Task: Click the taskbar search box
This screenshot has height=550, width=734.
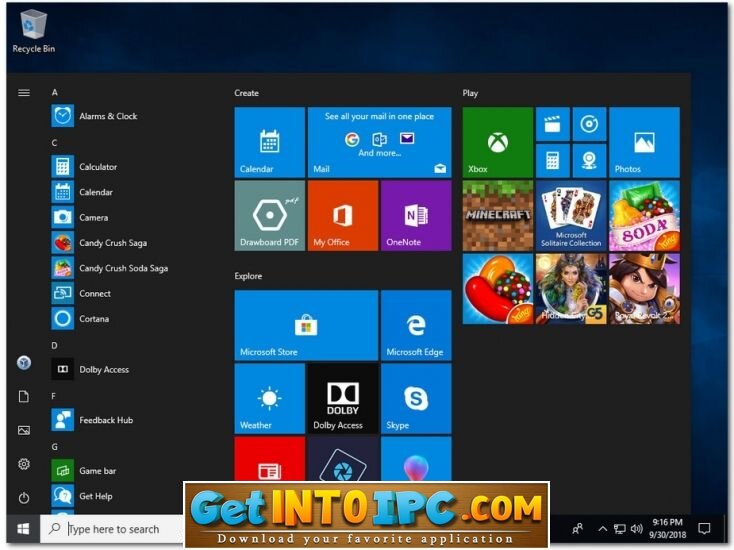Action: coord(111,529)
